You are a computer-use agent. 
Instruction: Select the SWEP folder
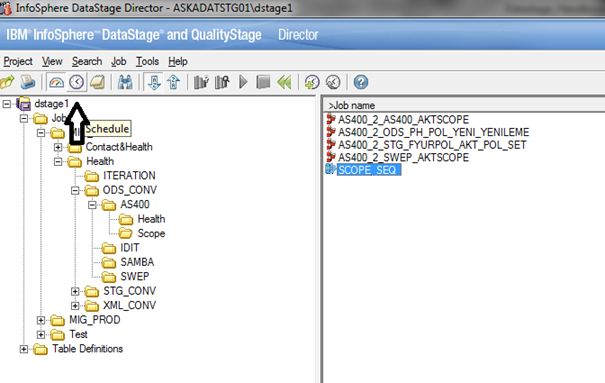point(135,277)
